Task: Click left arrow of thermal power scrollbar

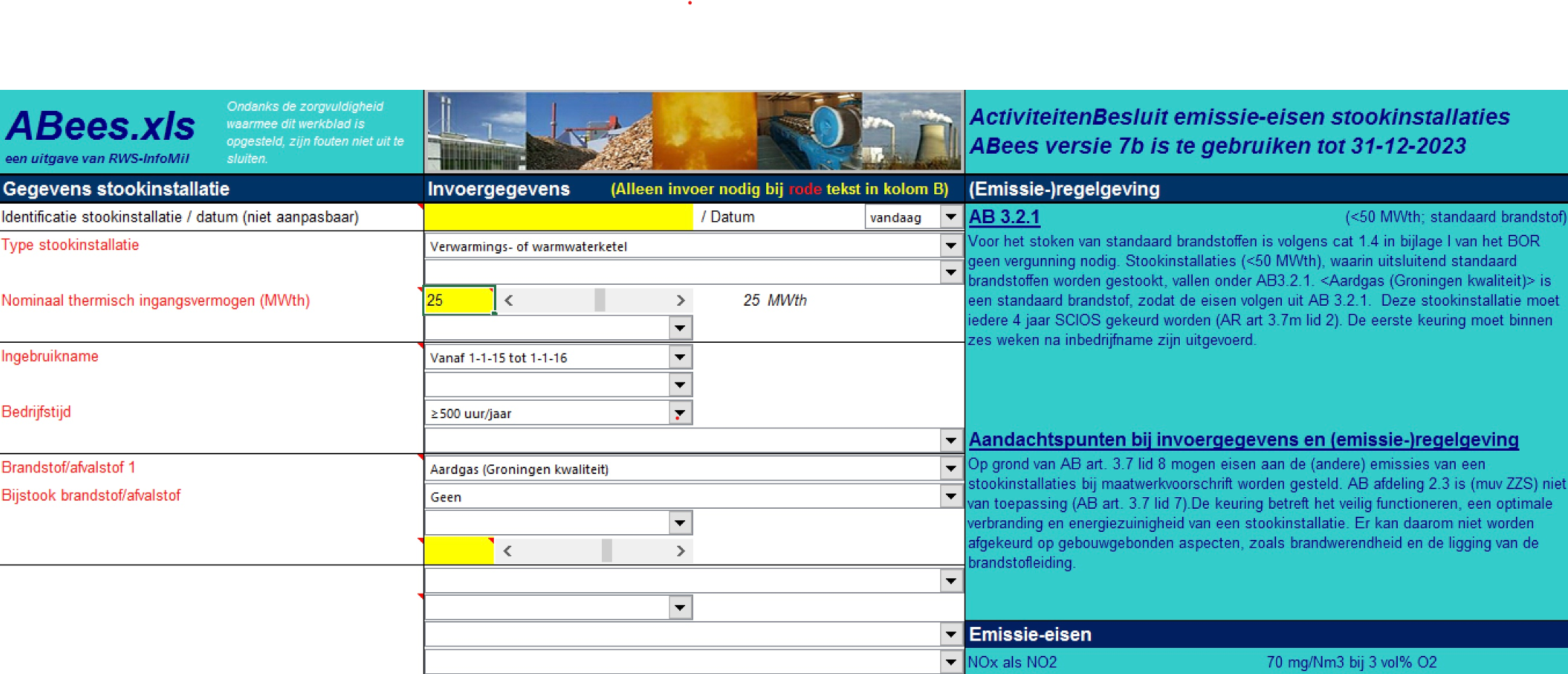Action: point(508,301)
